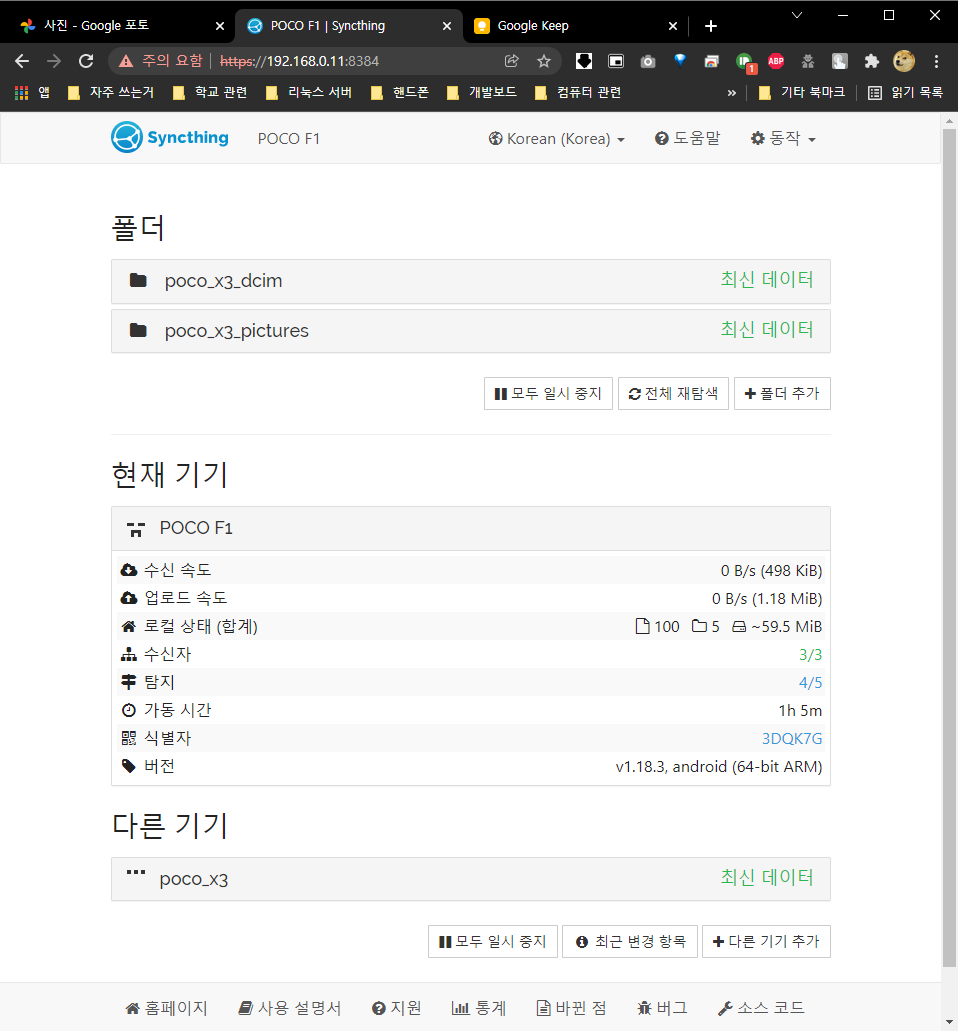
Task: Open the 읽기 목록 reading list
Action: tap(905, 93)
